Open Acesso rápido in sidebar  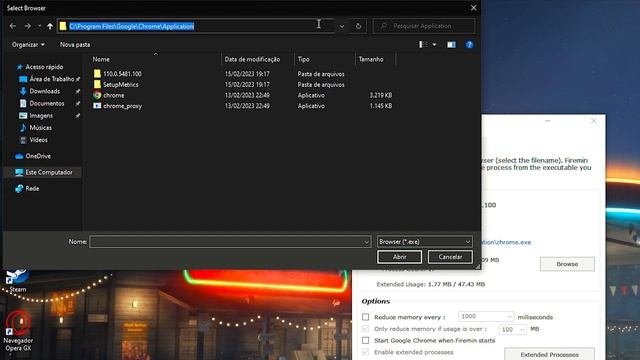[44, 67]
